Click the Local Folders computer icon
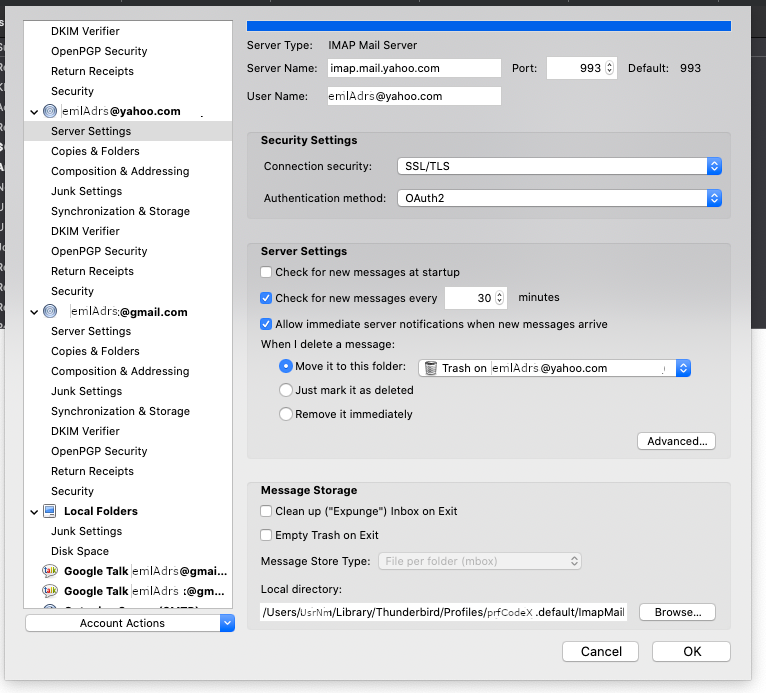766x693 pixels. pos(50,511)
